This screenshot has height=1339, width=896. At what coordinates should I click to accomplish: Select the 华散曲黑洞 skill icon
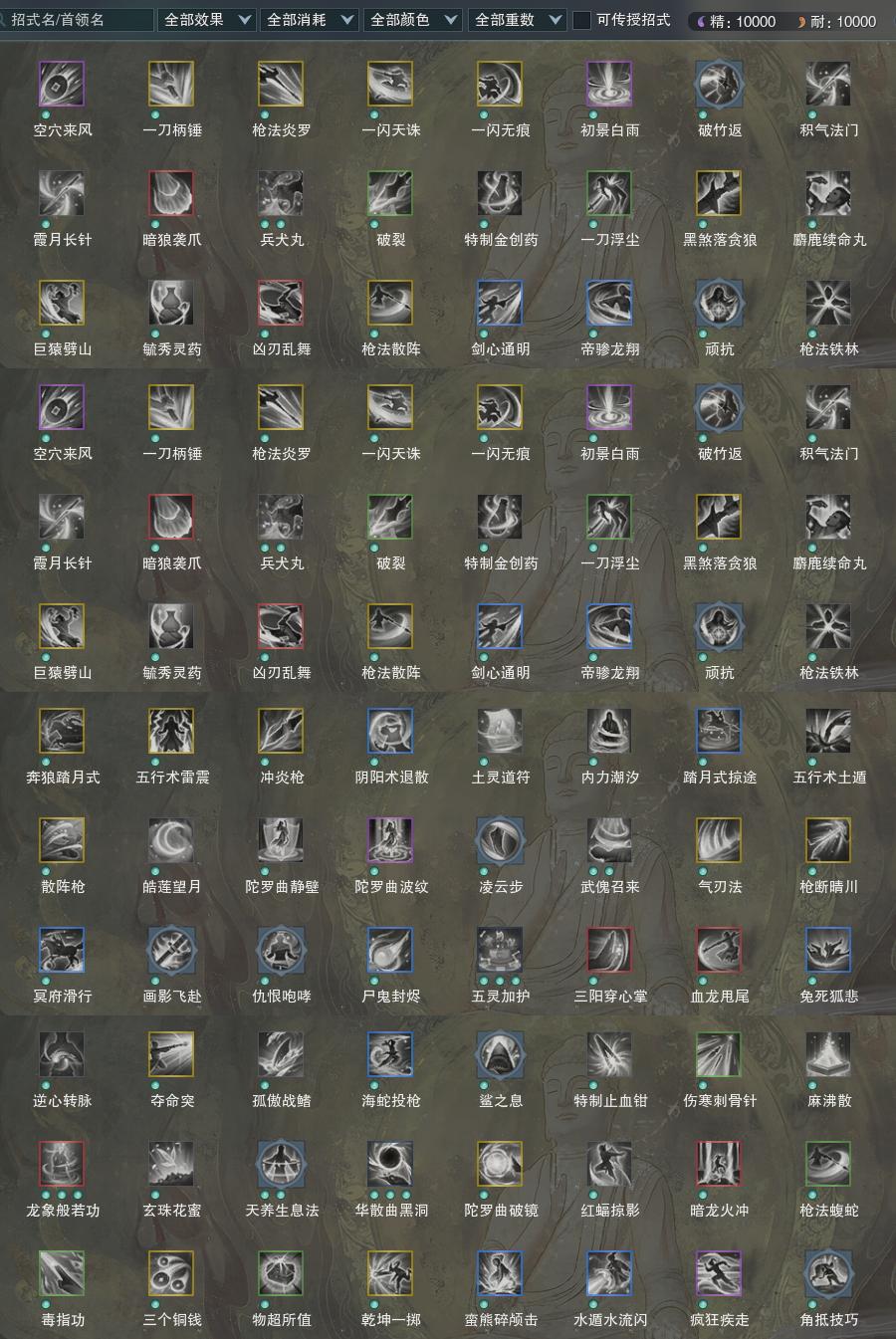pos(390,1164)
